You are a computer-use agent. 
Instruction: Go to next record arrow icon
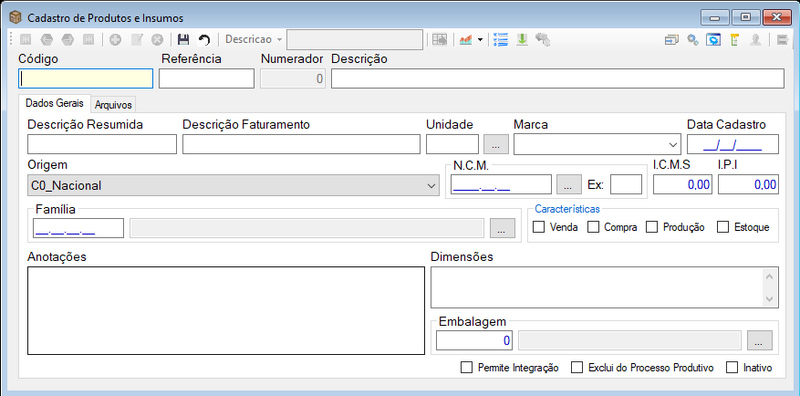click(x=67, y=39)
